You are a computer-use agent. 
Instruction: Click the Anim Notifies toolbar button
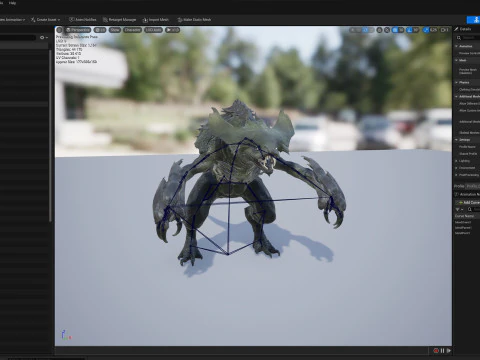pos(83,20)
